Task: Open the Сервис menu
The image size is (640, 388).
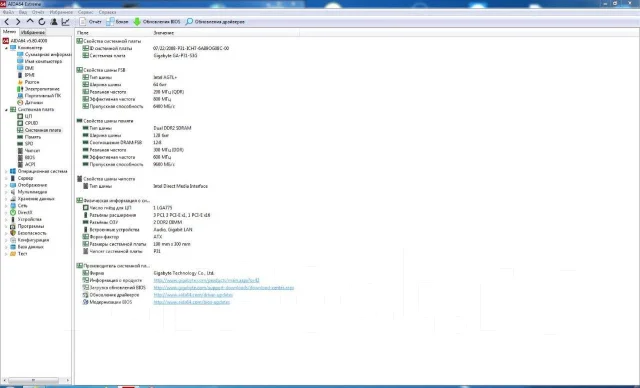Action: coord(85,12)
